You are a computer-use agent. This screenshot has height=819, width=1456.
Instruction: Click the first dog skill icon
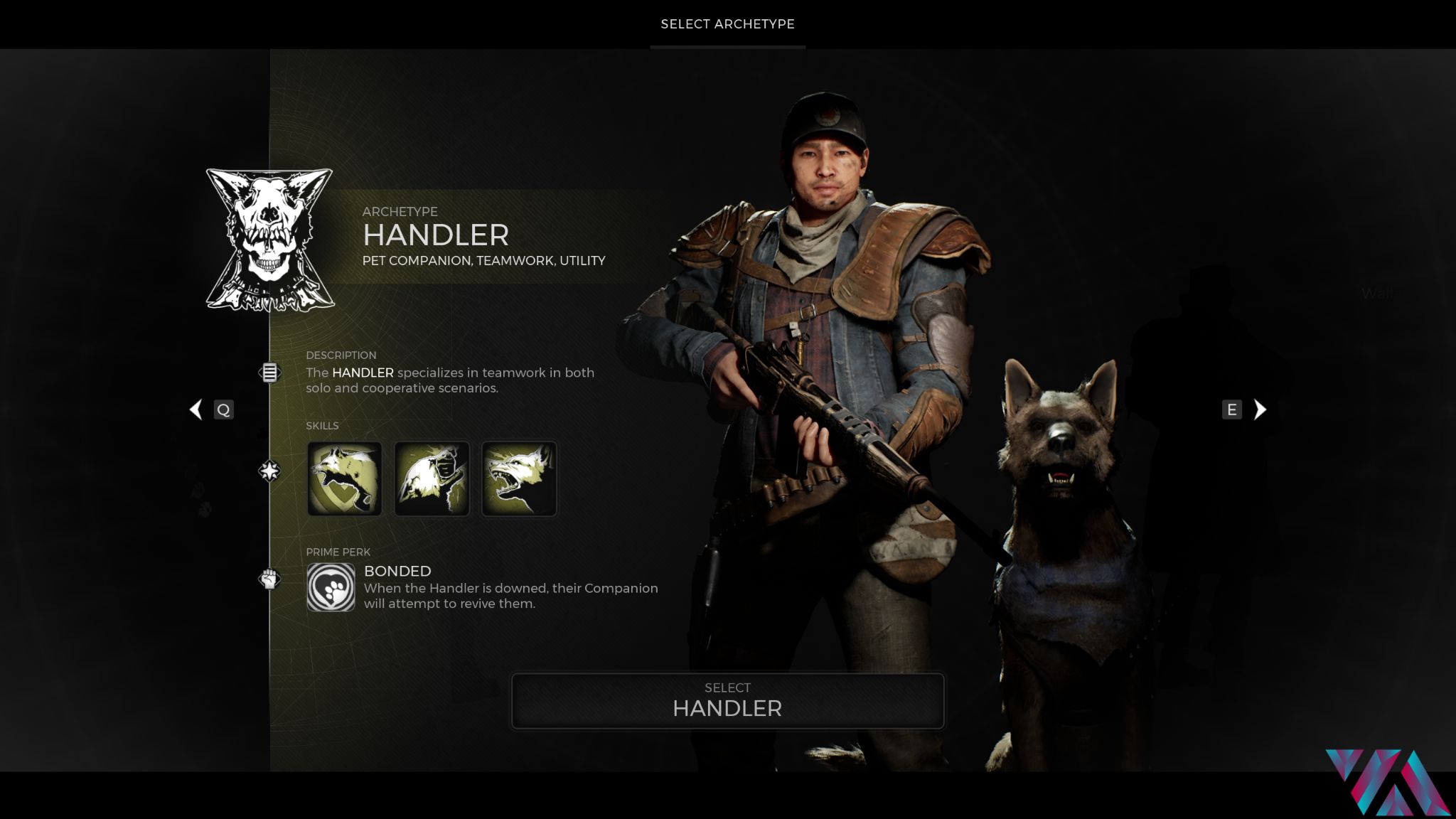pyautogui.click(x=343, y=478)
